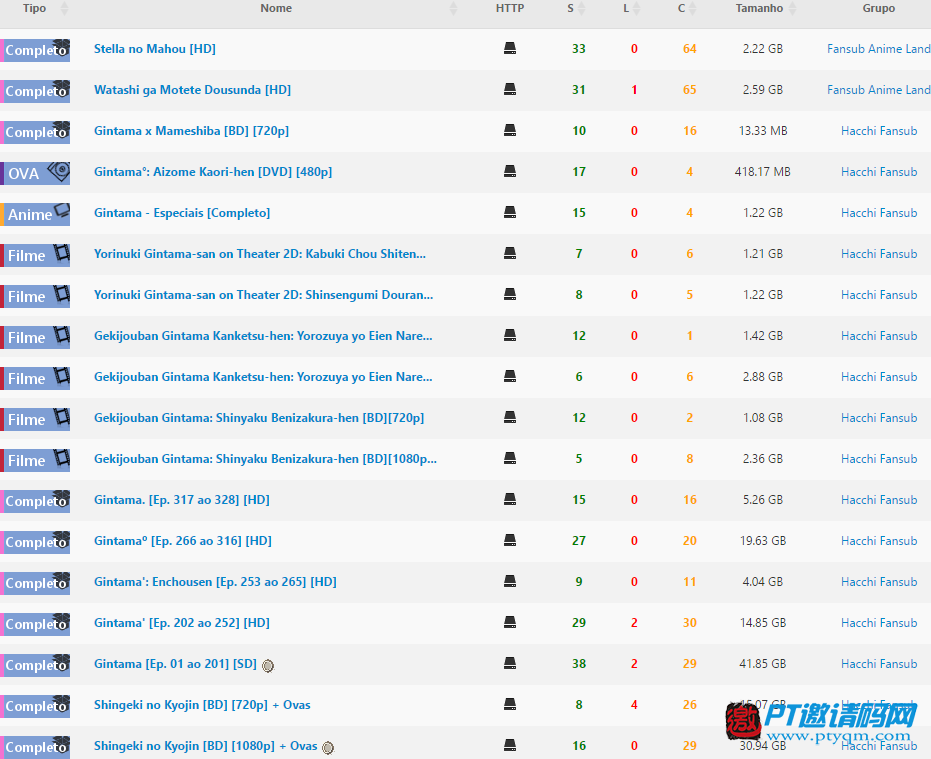The height and width of the screenshot is (759, 931).
Task: Open Watashi ga Motete Dousunda [HD] link
Action: tap(192, 90)
